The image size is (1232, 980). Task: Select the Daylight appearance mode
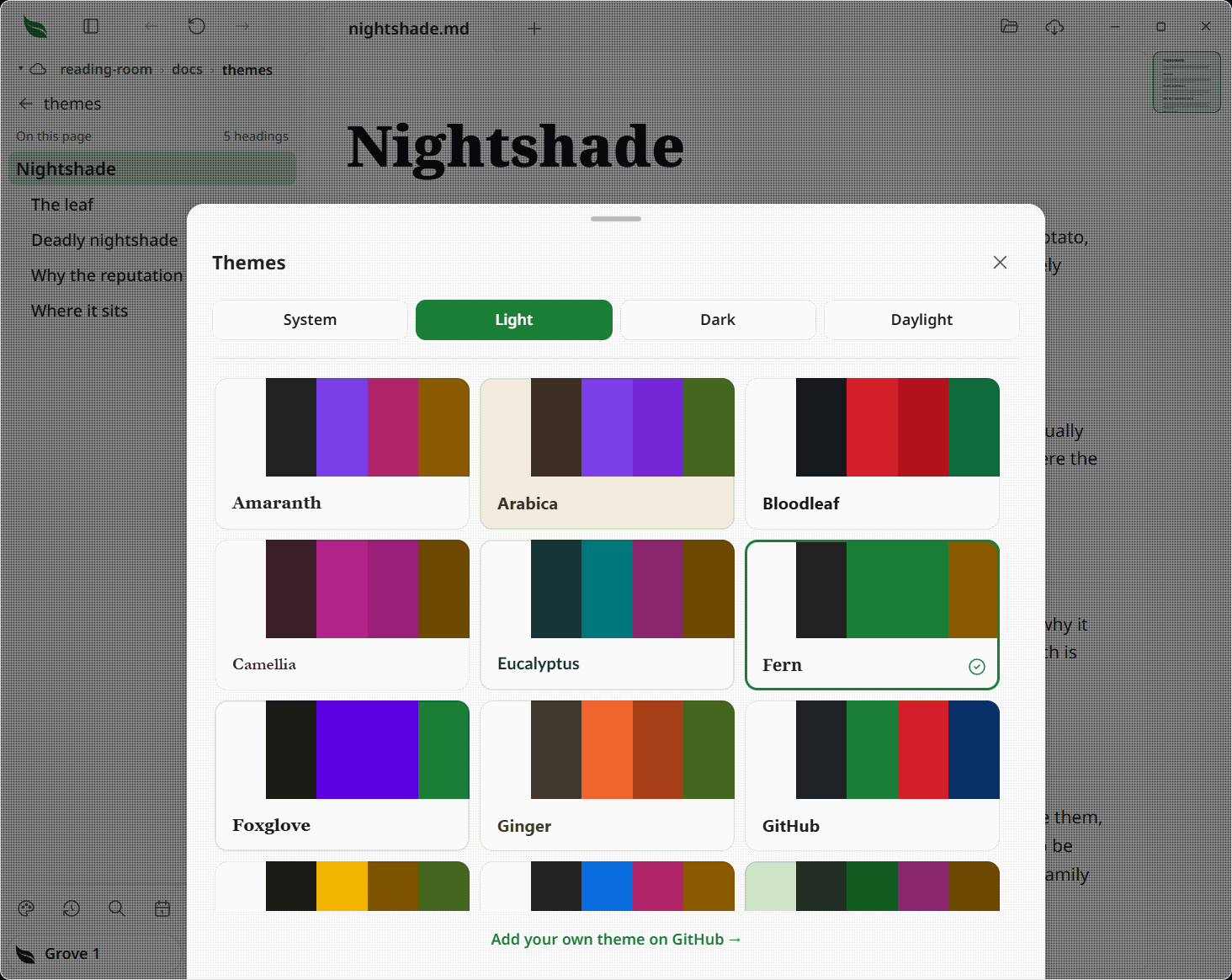pos(921,320)
